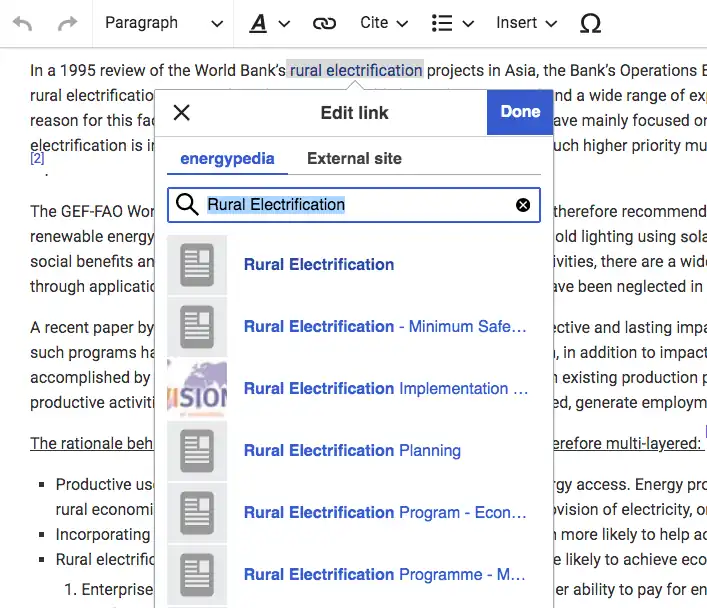
Task: Switch to the External site tab
Action: click(x=354, y=158)
